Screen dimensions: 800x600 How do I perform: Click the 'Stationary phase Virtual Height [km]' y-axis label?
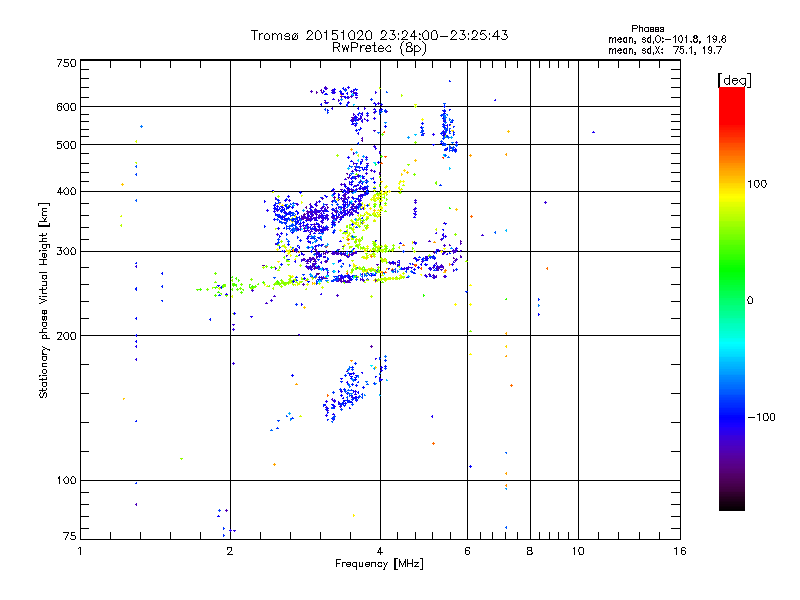[x=44, y=300]
